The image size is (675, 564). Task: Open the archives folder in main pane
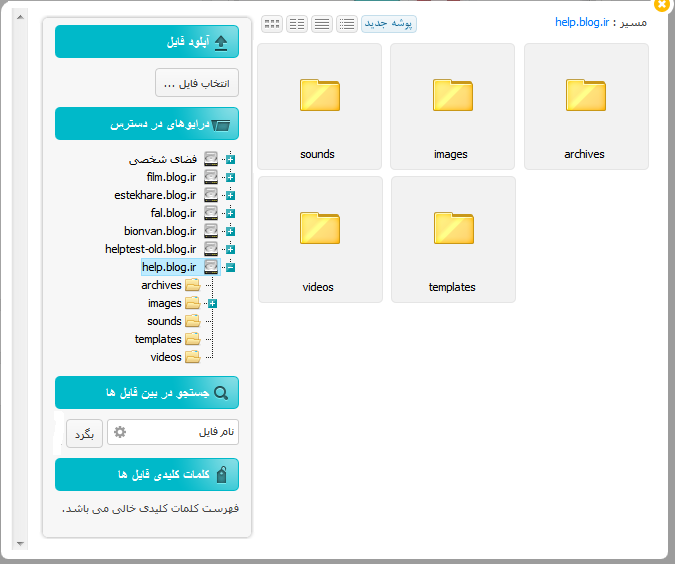(x=585, y=106)
